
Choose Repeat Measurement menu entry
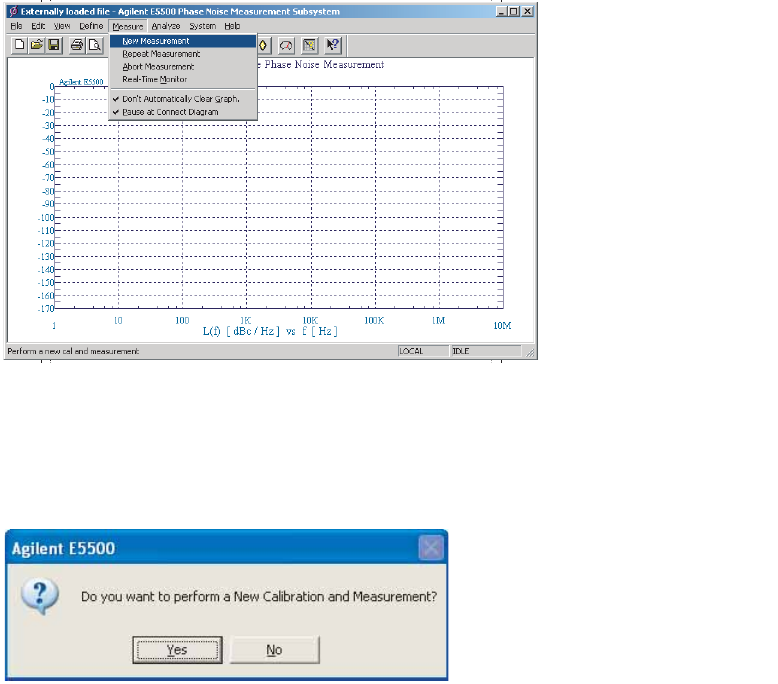pyautogui.click(x=183, y=54)
